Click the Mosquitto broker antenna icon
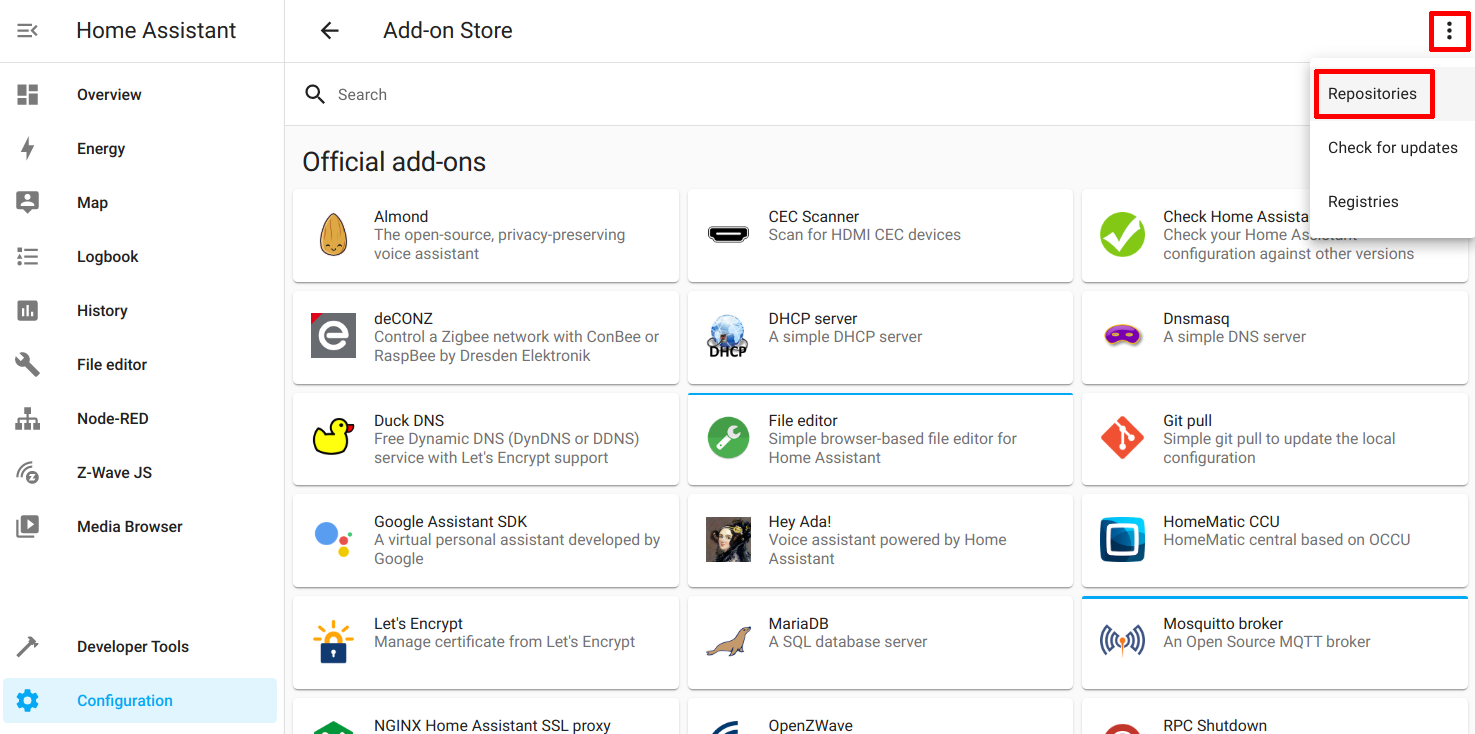This screenshot has height=734, width=1475. (1122, 640)
